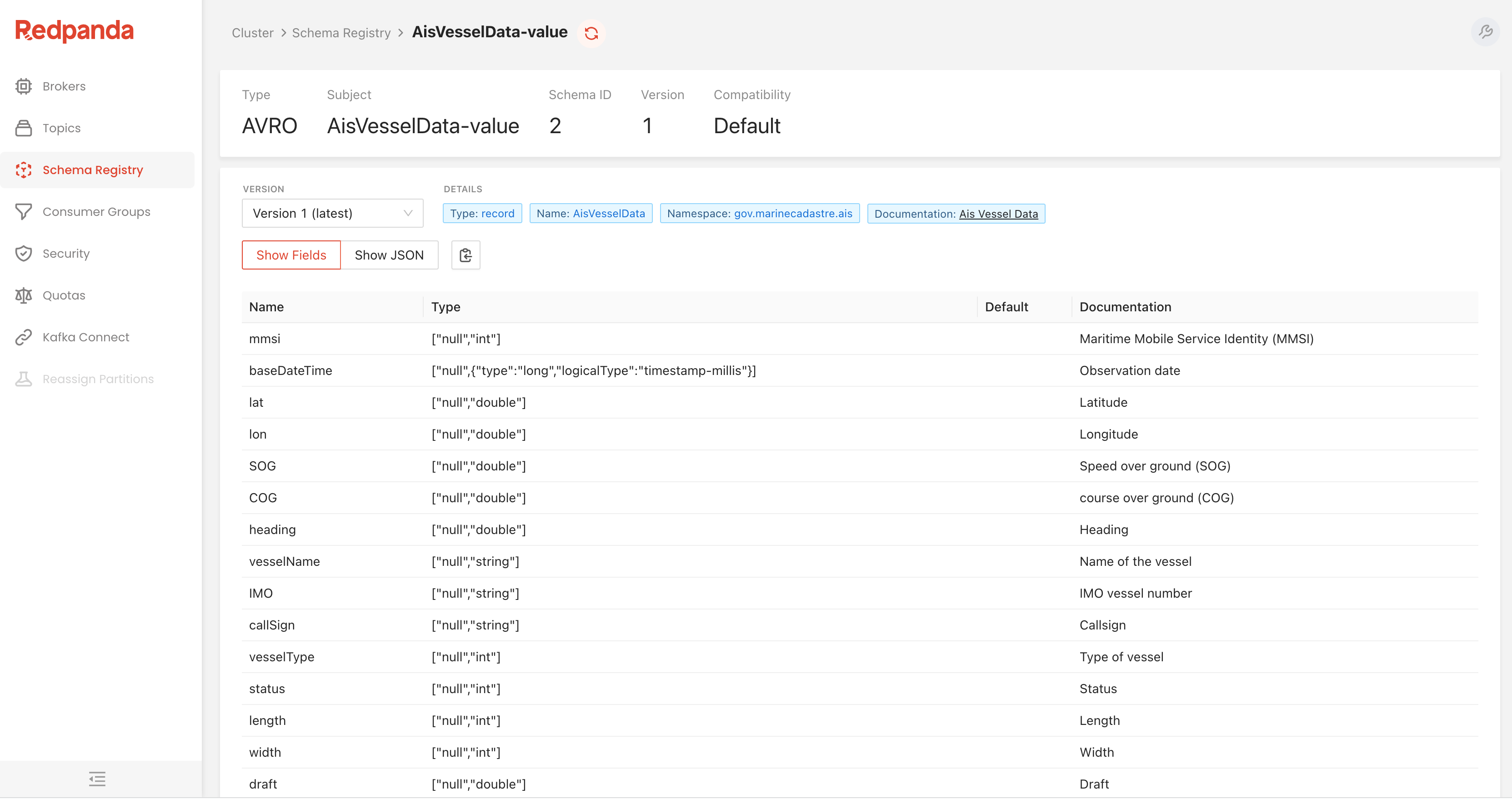Select Schema Registry in sidebar menu
This screenshot has height=799, width=1512.
pos(93,170)
